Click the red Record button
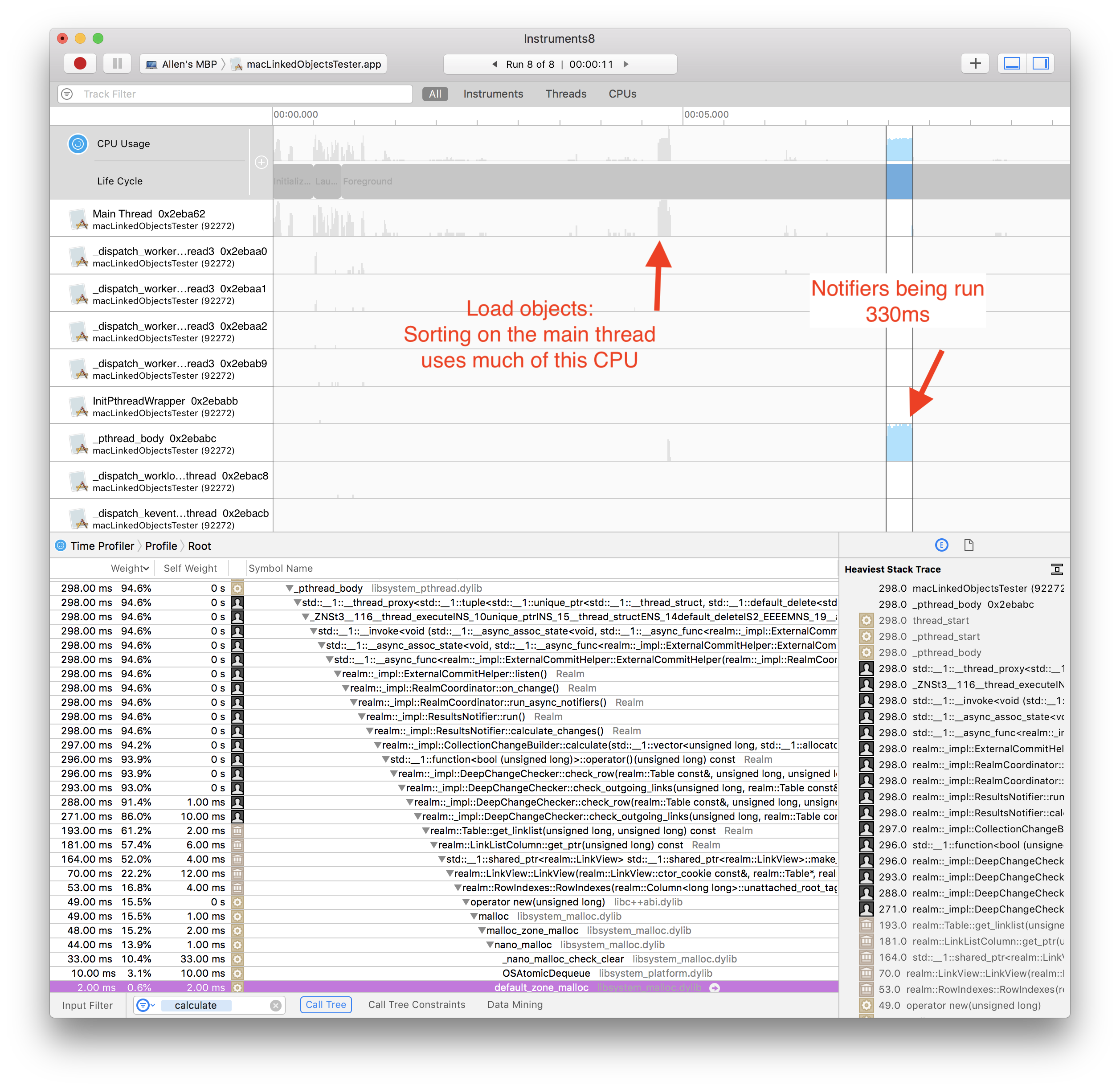 (80, 63)
